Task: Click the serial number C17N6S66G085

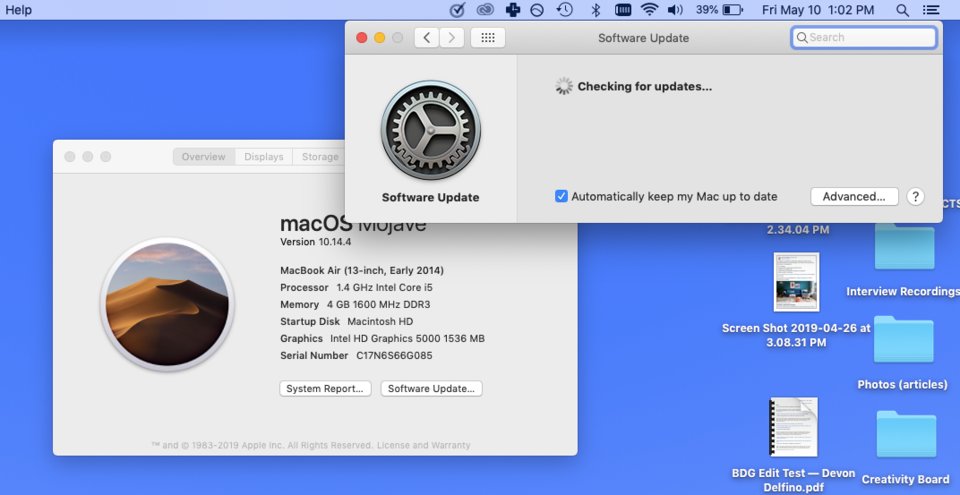Action: (x=394, y=355)
